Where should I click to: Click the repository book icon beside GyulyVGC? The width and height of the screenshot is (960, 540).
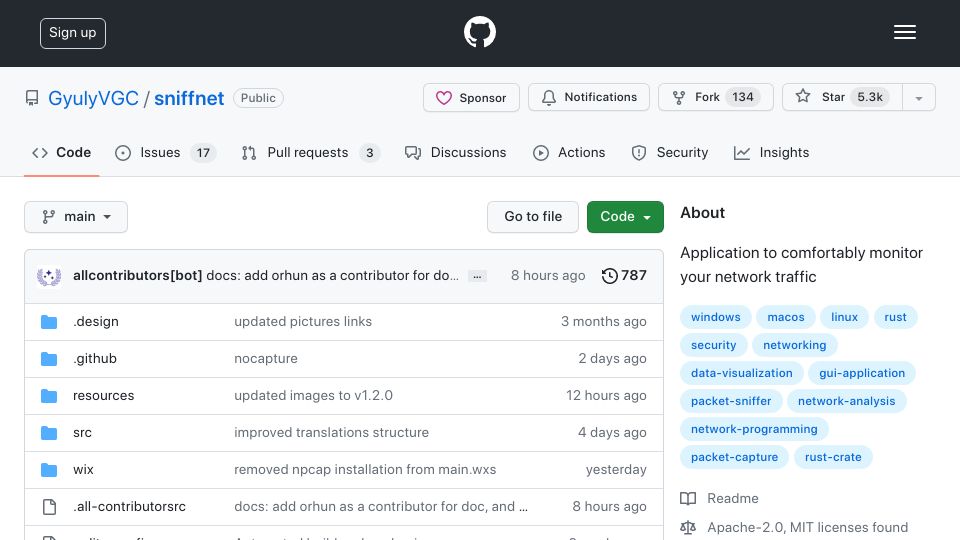(x=32, y=98)
